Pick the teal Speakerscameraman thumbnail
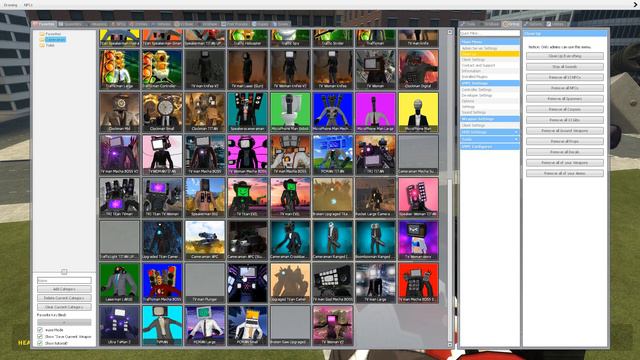 point(248,112)
